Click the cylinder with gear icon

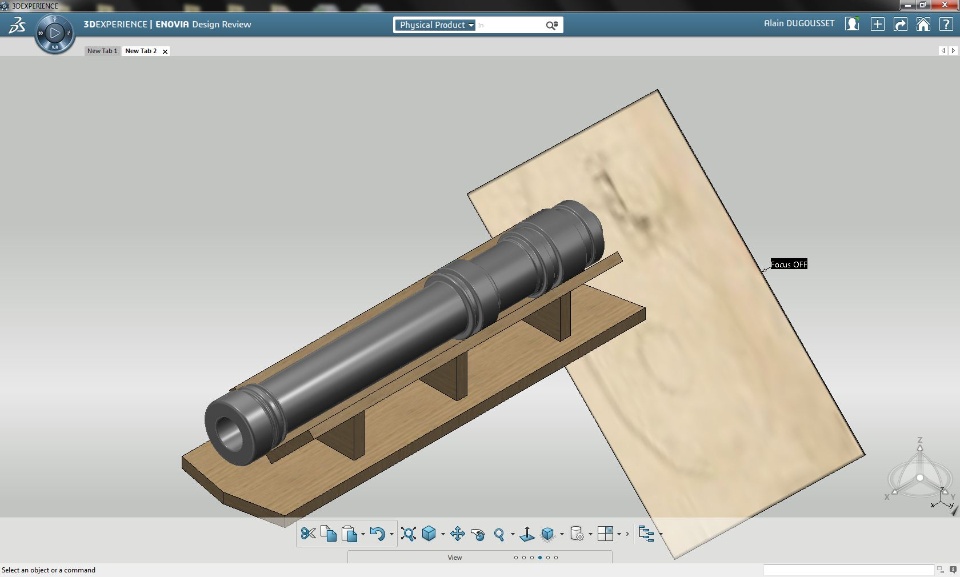click(x=577, y=534)
